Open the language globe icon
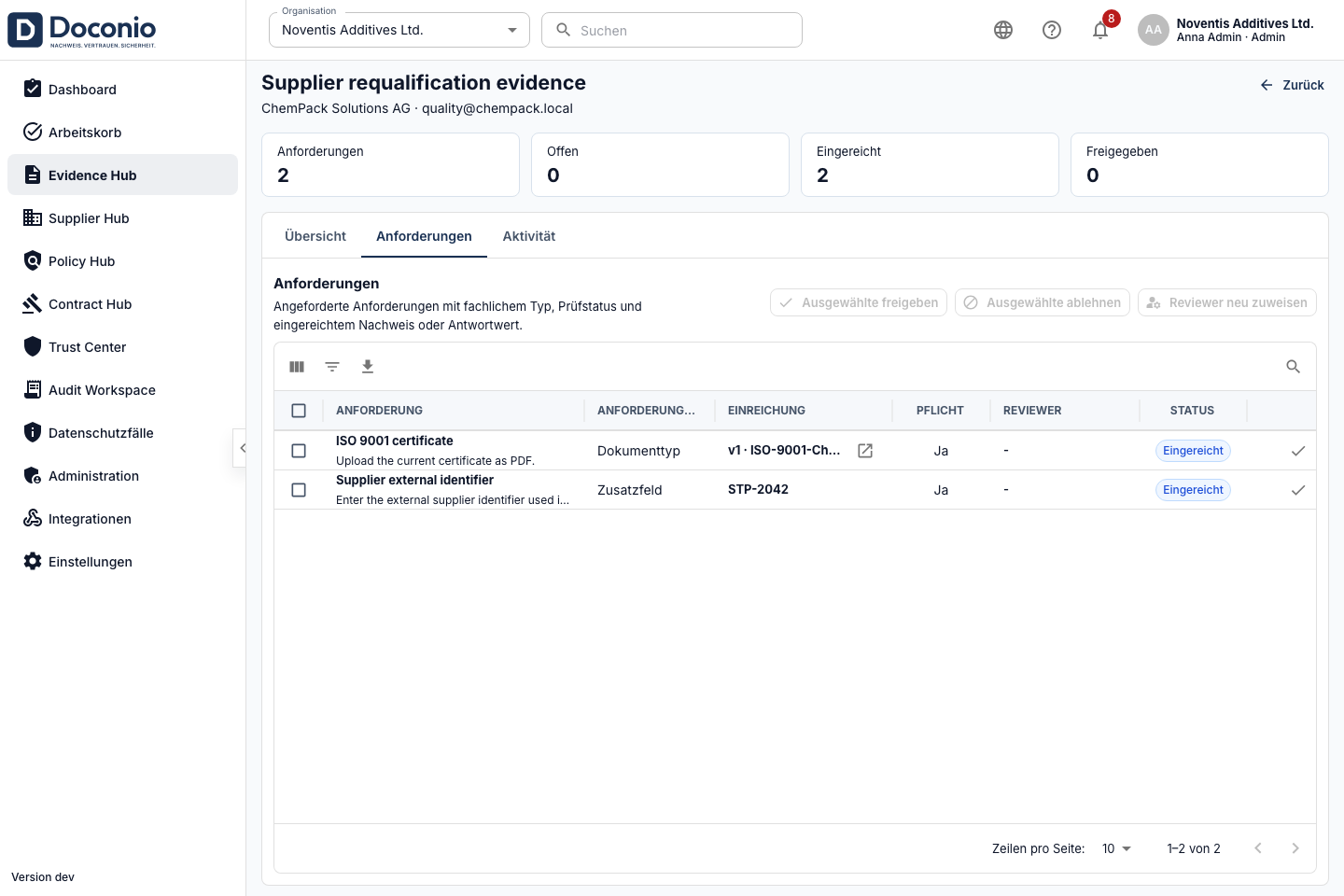 1003,30
